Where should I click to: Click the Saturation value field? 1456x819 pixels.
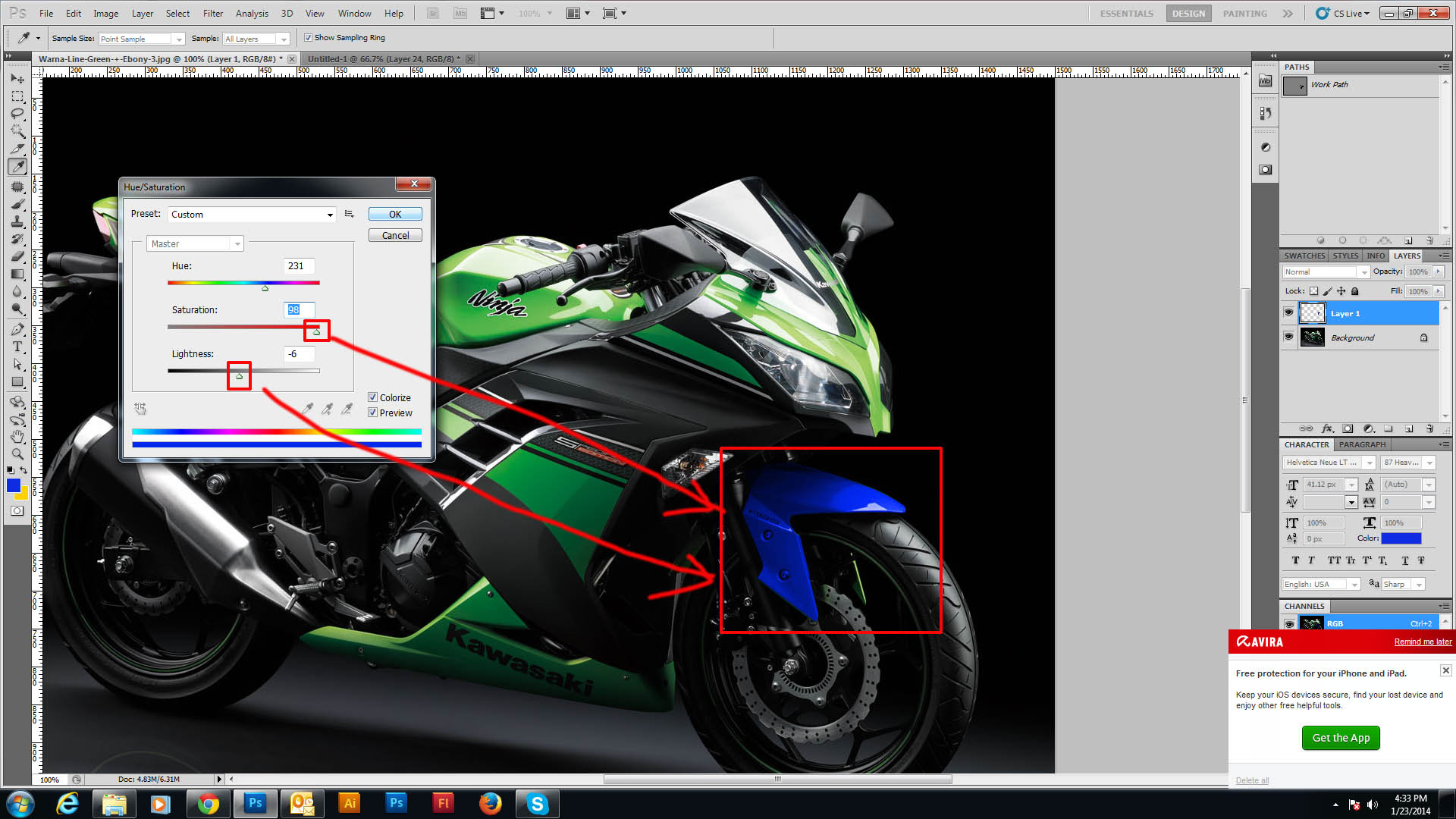point(299,309)
